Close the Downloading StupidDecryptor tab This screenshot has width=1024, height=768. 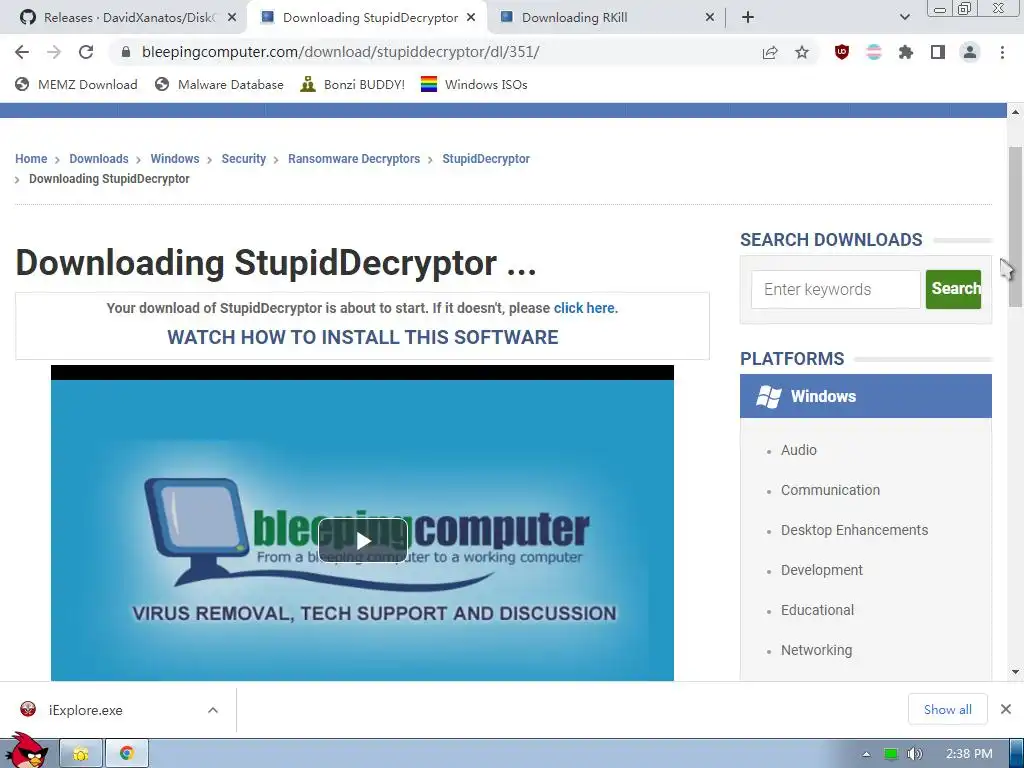click(x=471, y=18)
